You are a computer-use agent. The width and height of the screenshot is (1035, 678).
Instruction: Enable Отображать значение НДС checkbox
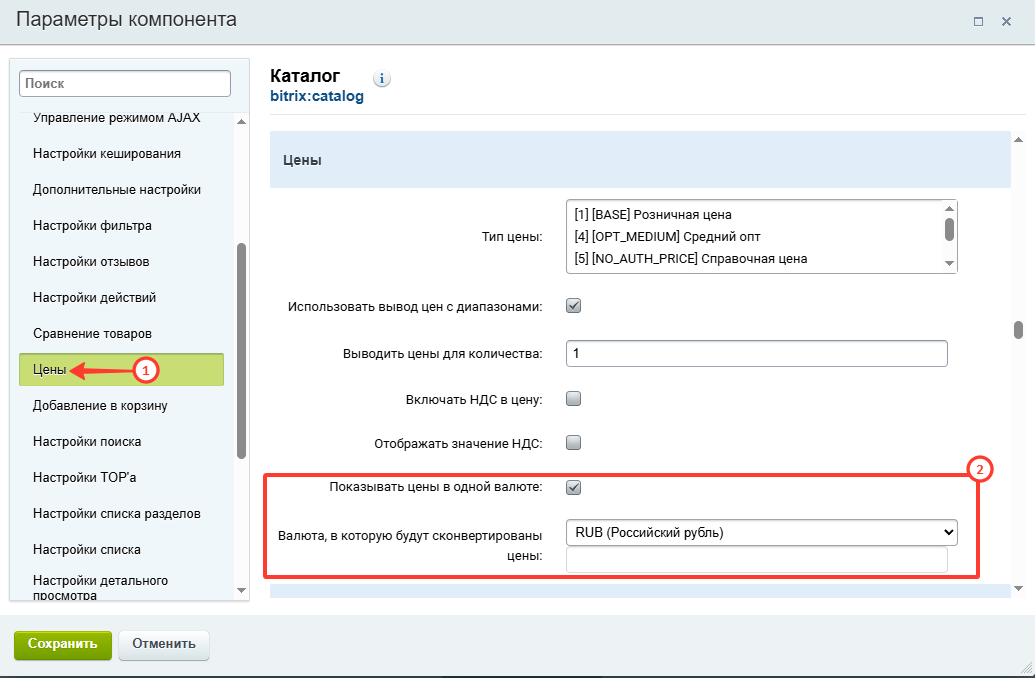(x=574, y=442)
